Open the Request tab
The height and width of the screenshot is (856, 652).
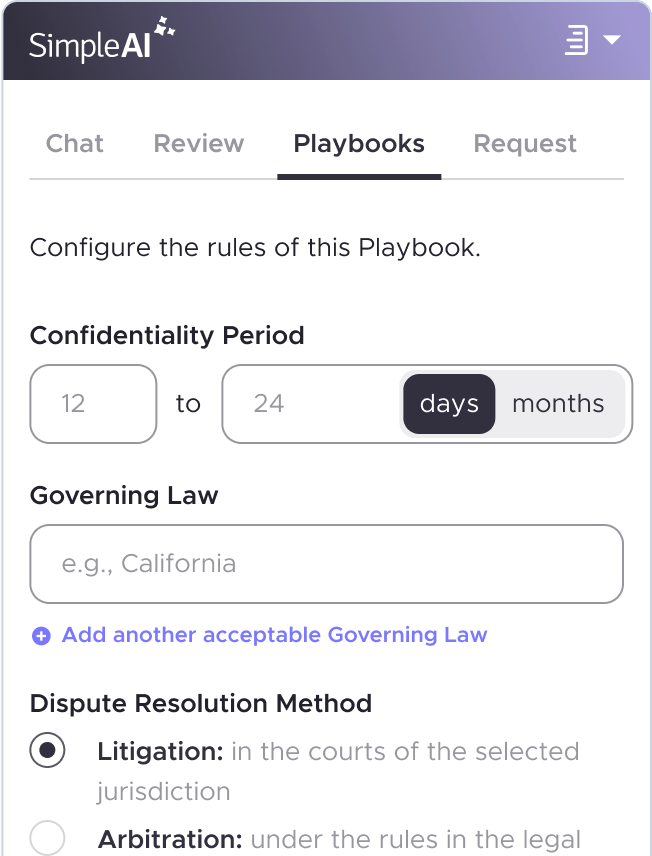tap(525, 143)
